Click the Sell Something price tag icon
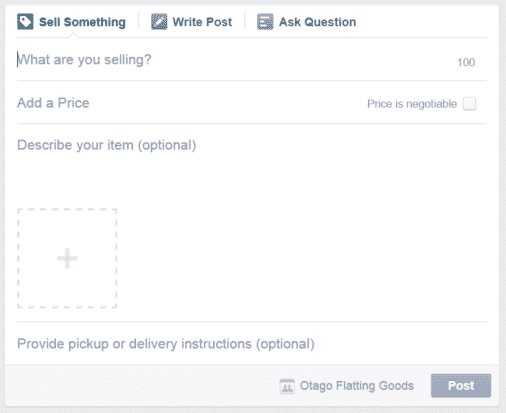 pos(25,22)
